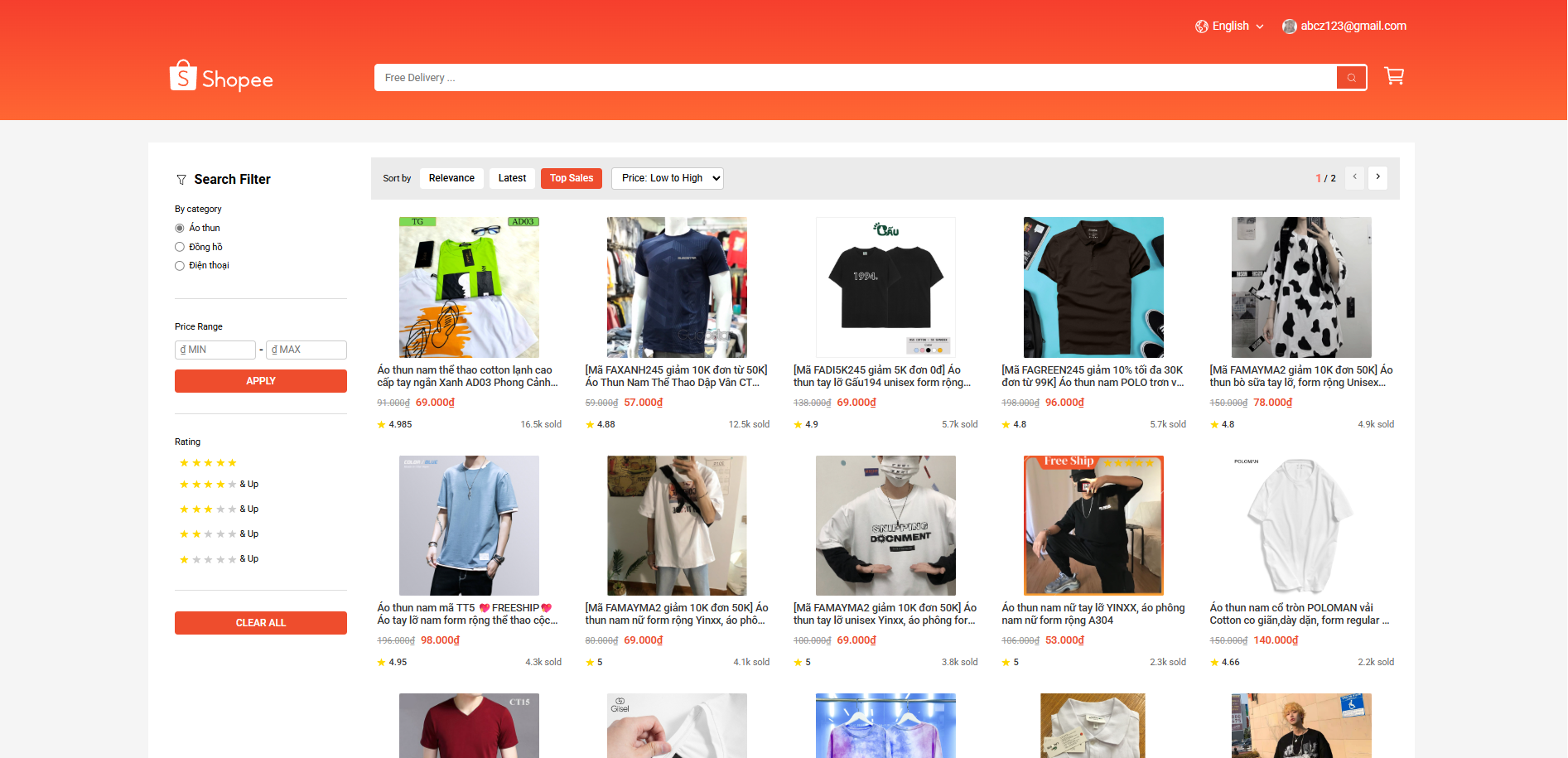1568x758 pixels.
Task: Select Điện thoại category radio
Action: [180, 266]
